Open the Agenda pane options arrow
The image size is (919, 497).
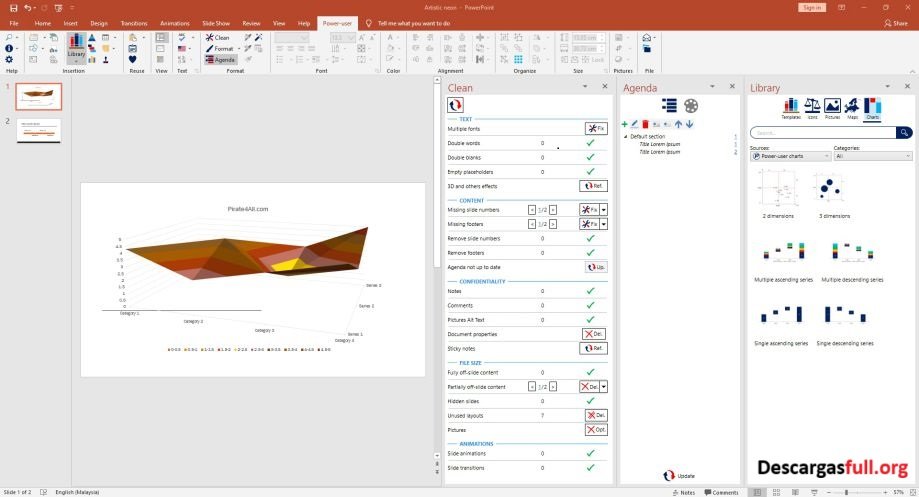coord(712,86)
